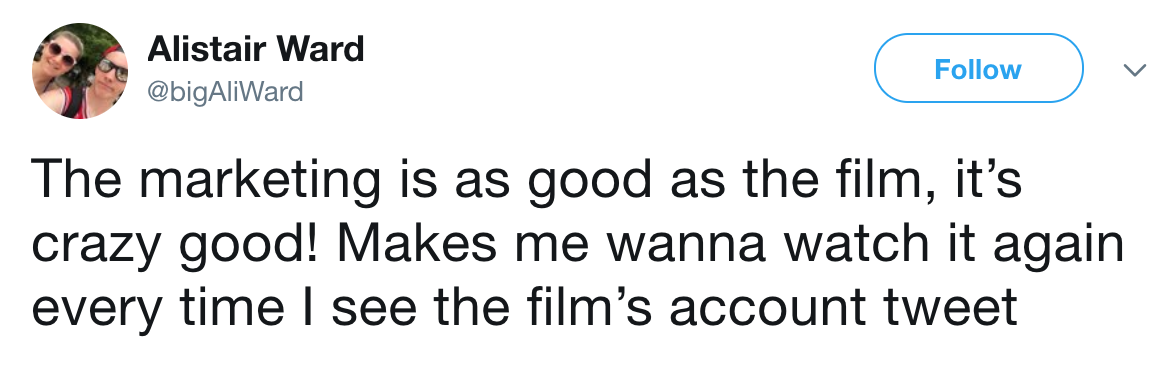Image resolution: width=1176 pixels, height=366 pixels.
Task: Click the word "it's" ending the first line
Action: pos(986,180)
